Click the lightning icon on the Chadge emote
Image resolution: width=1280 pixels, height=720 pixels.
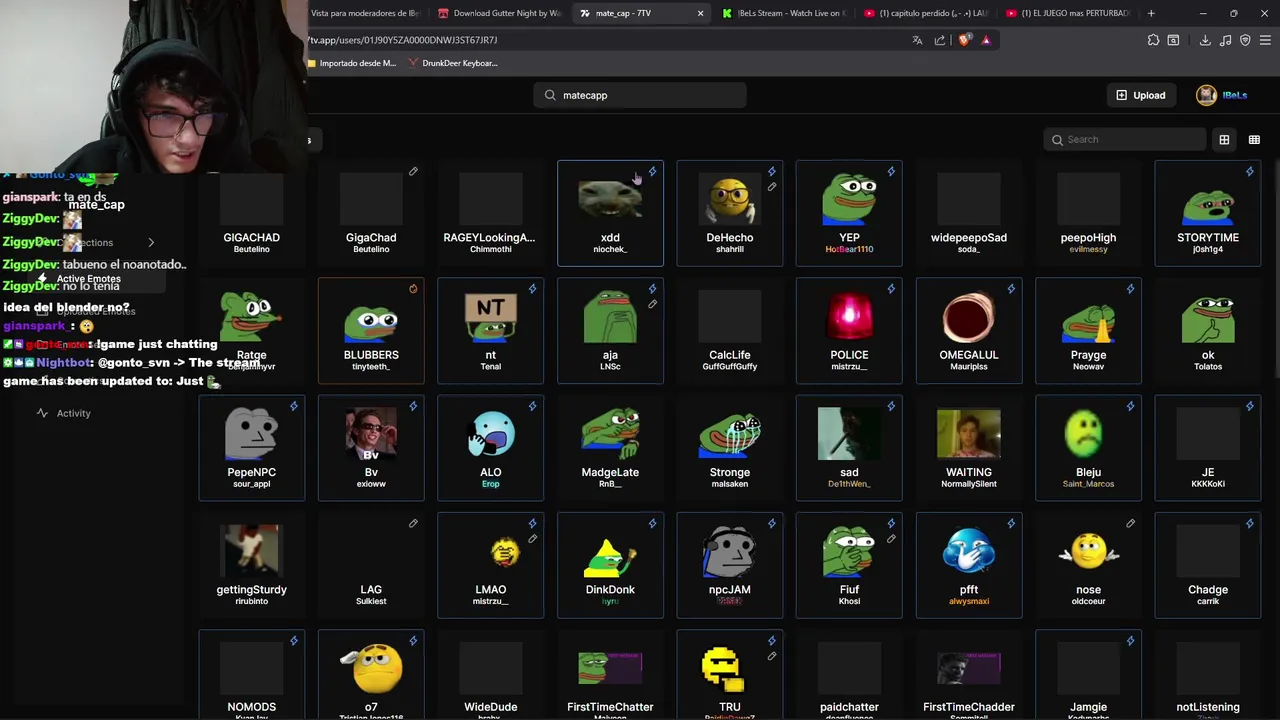point(1250,523)
